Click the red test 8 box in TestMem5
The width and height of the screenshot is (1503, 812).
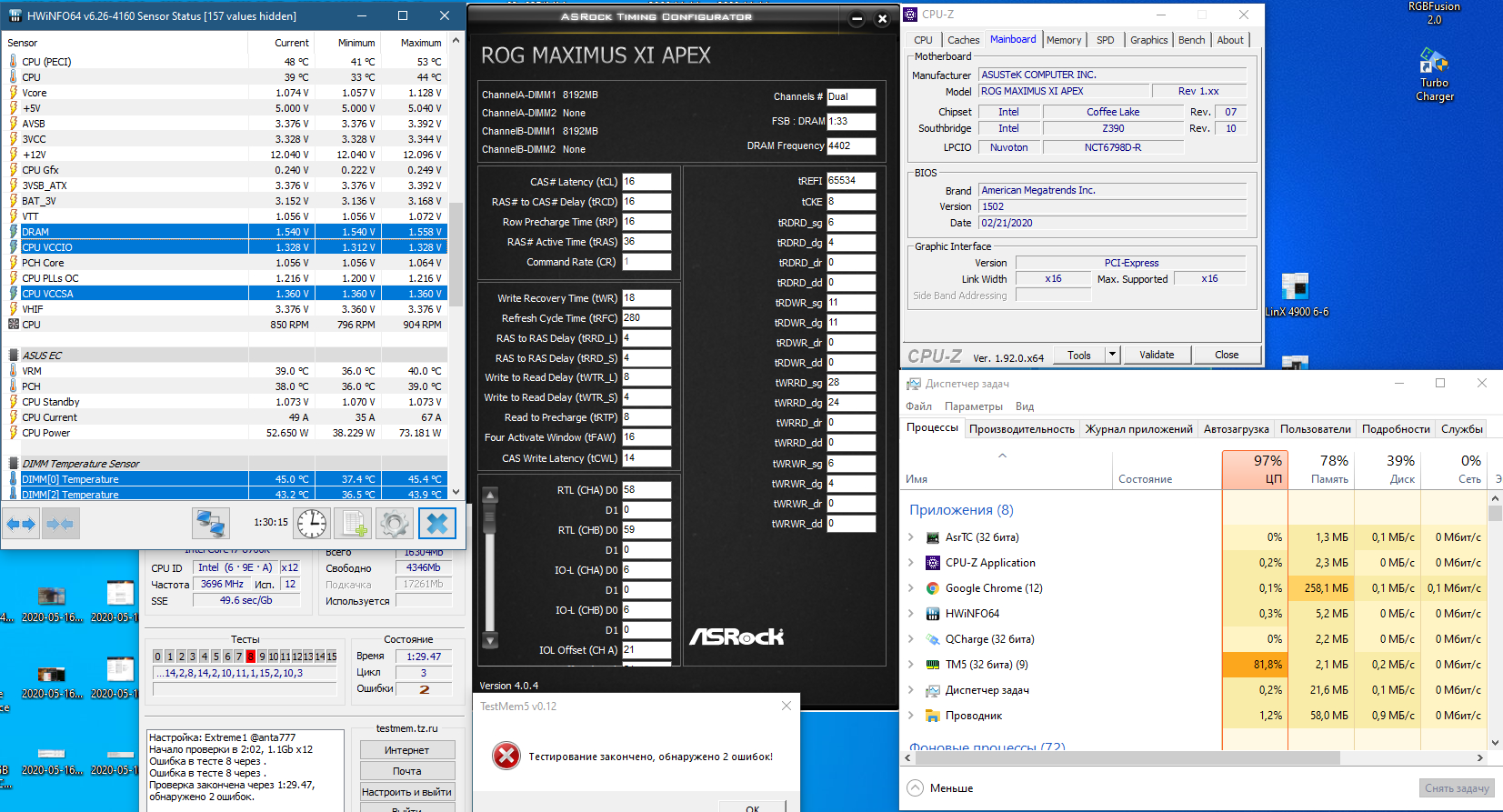click(x=251, y=657)
